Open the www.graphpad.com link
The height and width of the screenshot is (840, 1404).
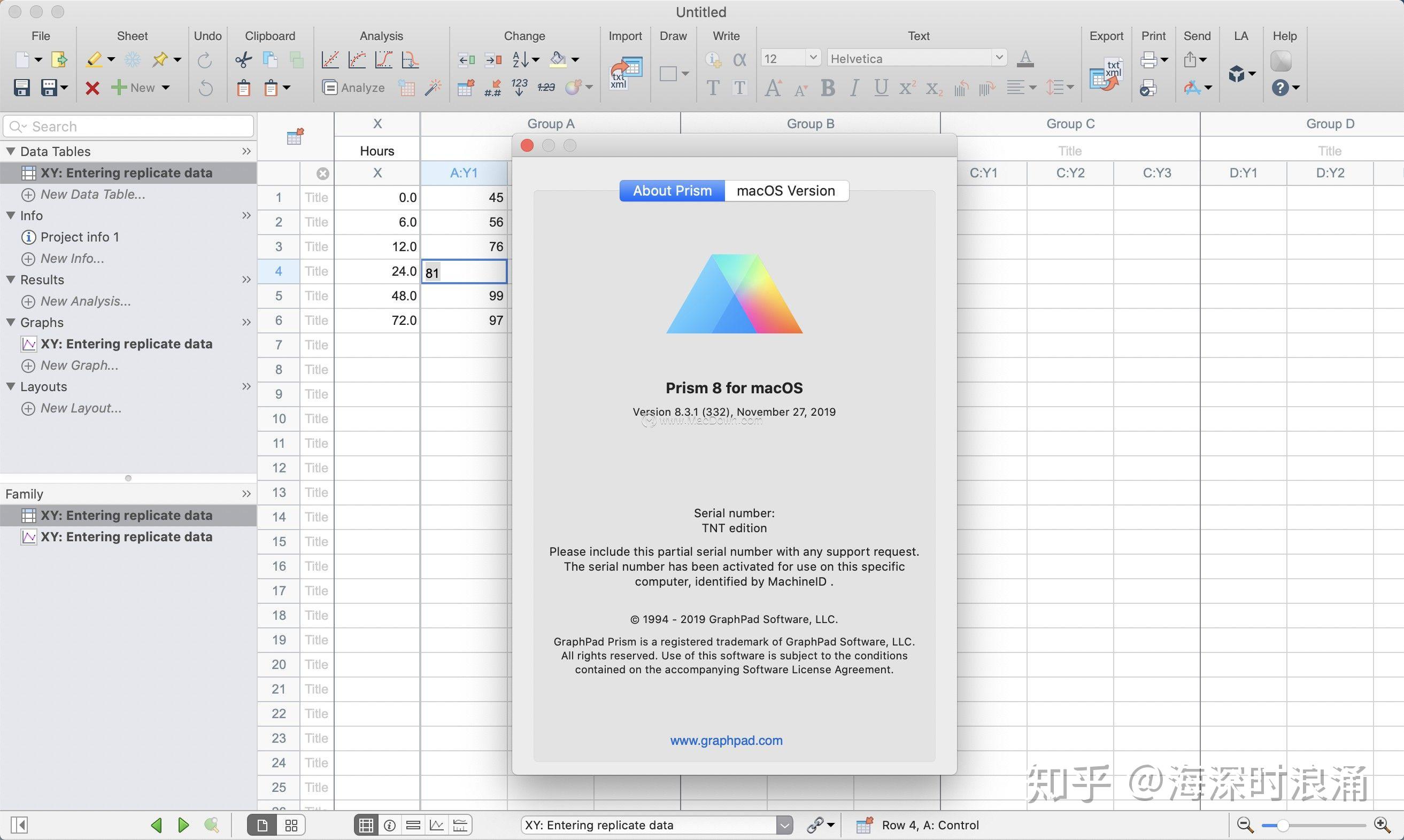[x=727, y=740]
